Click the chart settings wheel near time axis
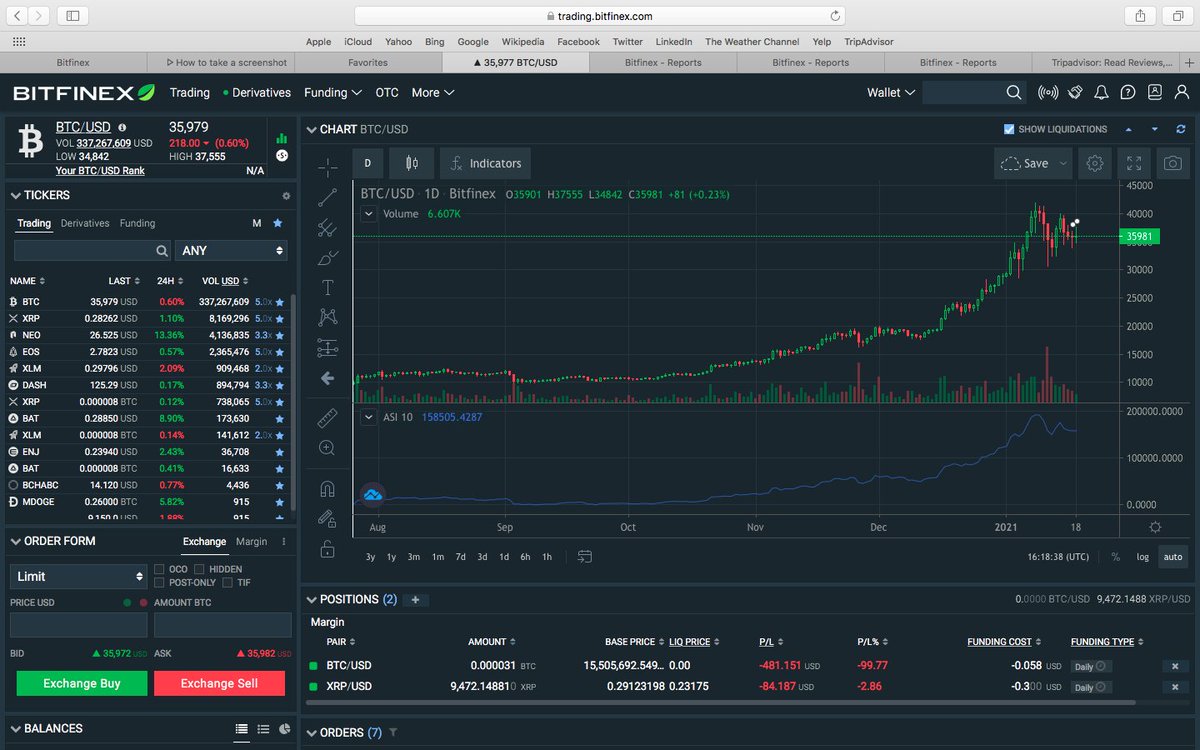This screenshot has width=1200, height=750. click(1155, 527)
